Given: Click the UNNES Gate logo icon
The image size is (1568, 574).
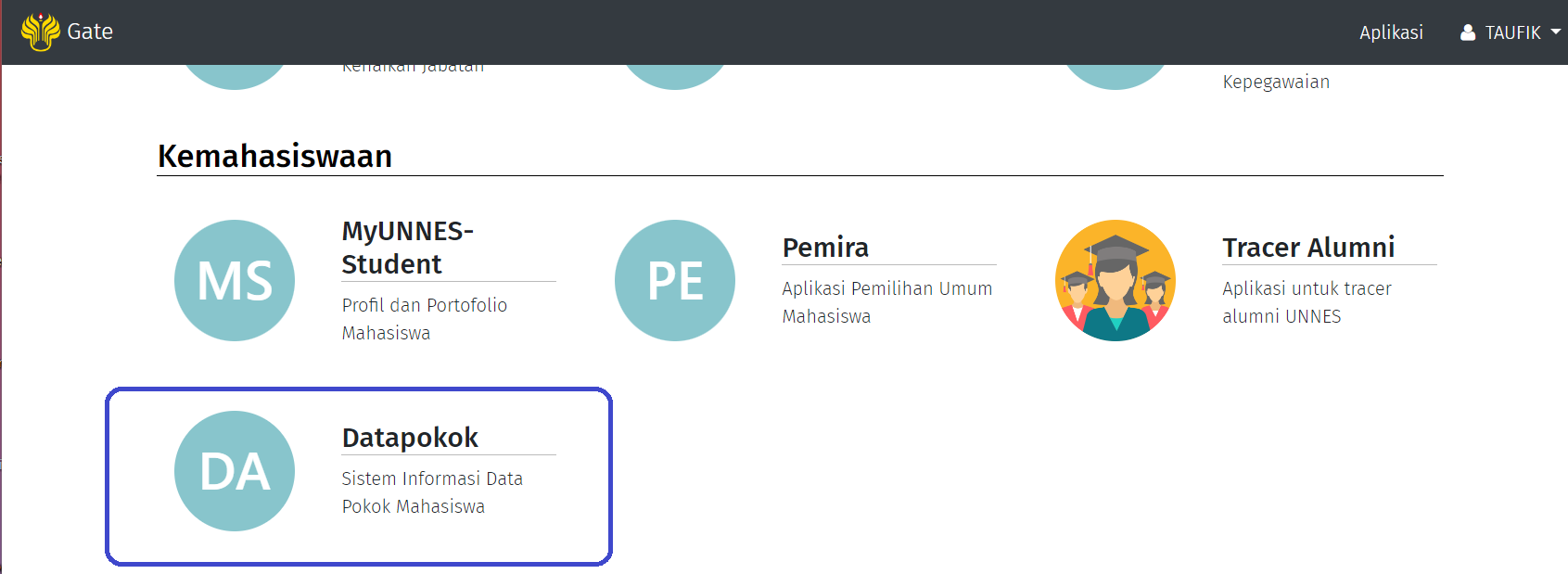Looking at the screenshot, I should 40,32.
